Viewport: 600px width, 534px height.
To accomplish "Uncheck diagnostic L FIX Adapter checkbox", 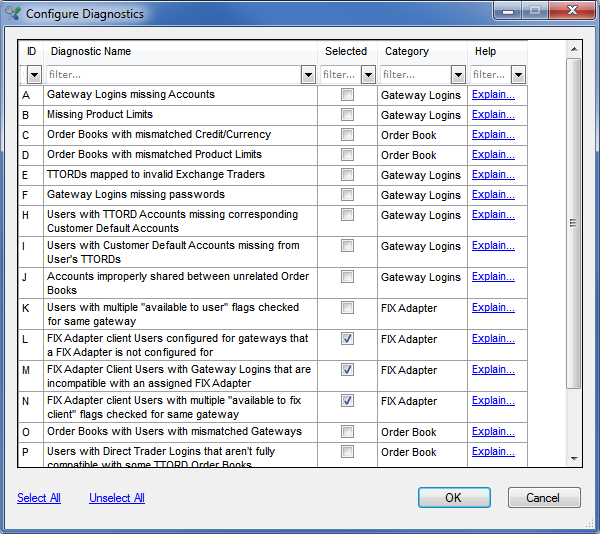I will [347, 339].
